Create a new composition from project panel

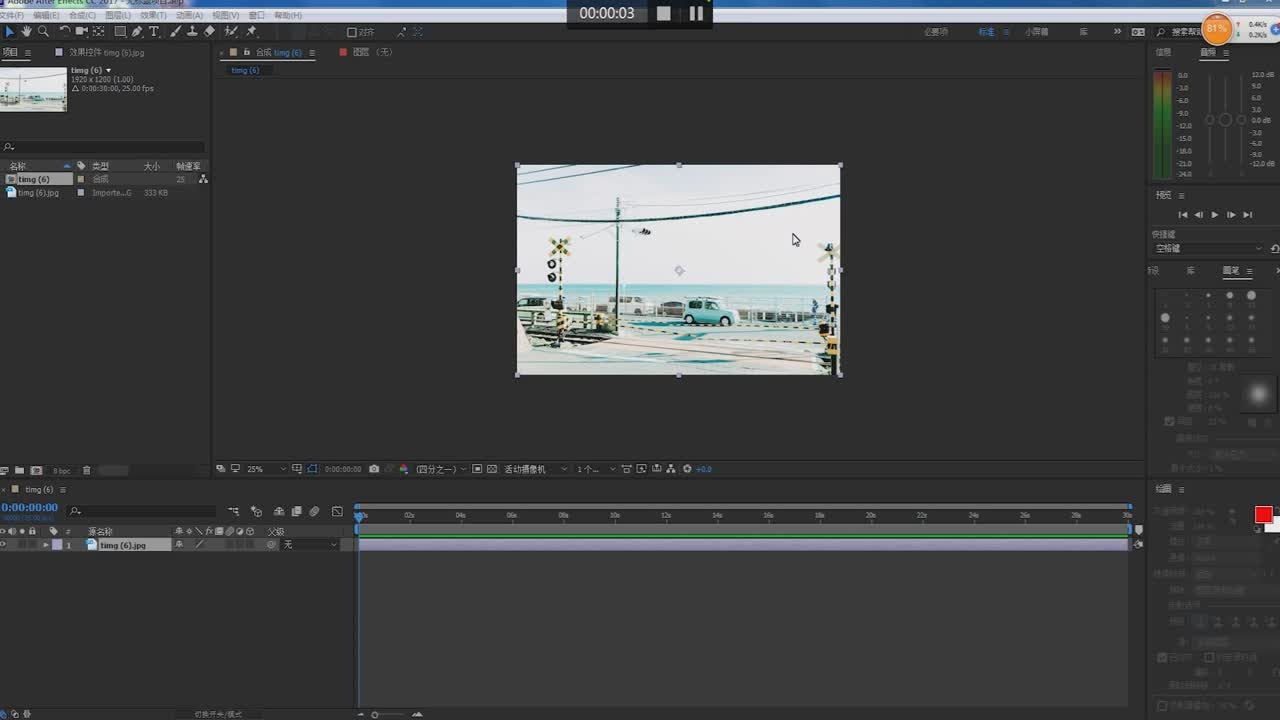(36, 470)
